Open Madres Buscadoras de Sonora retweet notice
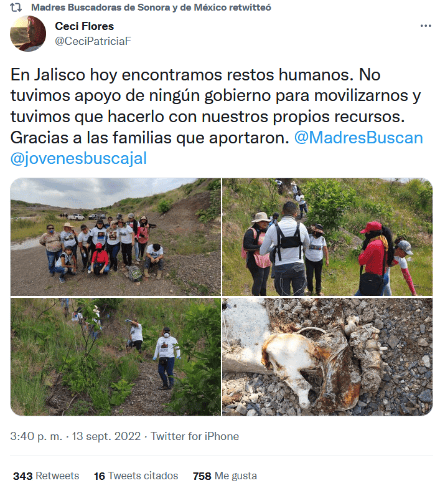Viewport: 440px width, 488px height. (151, 7)
